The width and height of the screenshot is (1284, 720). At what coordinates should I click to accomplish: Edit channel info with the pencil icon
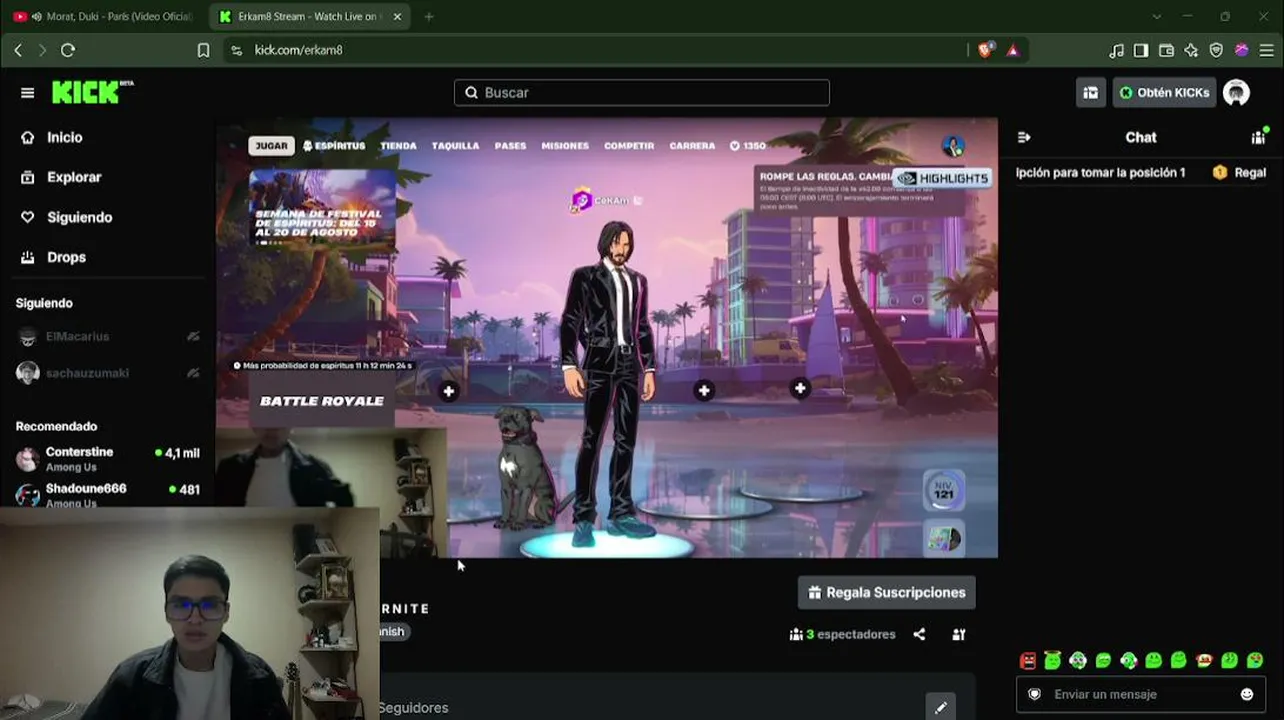940,708
